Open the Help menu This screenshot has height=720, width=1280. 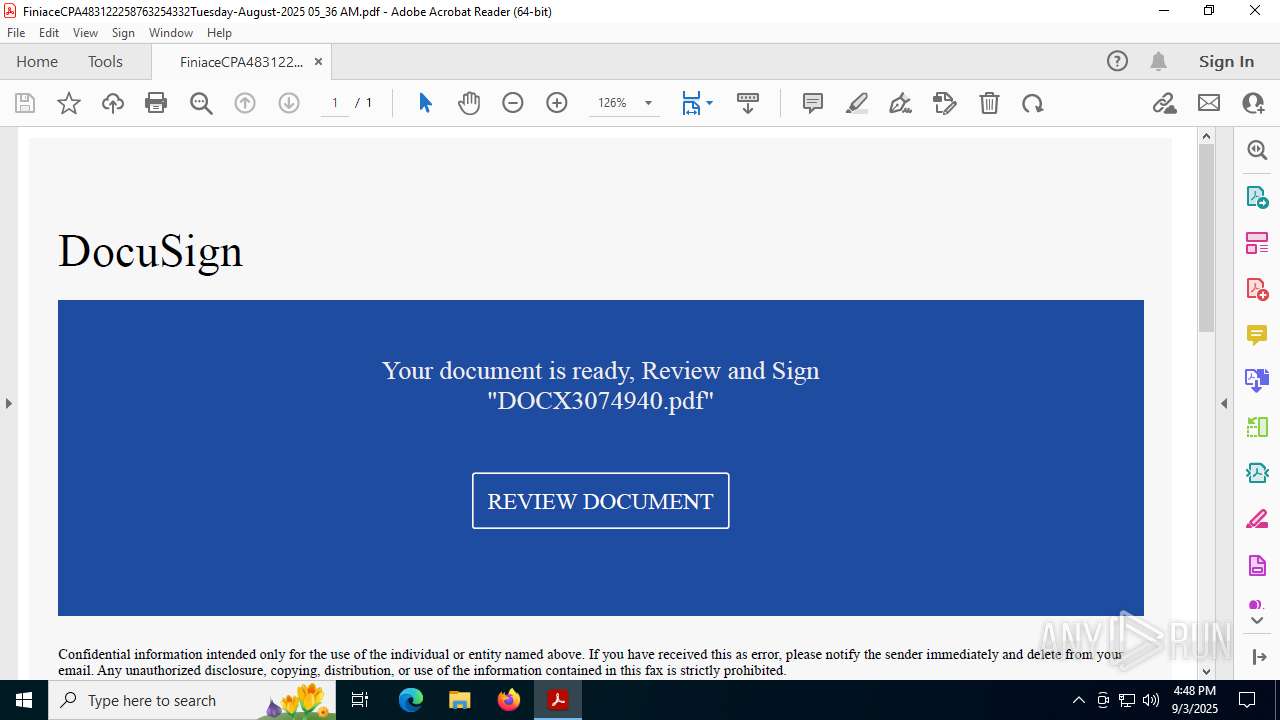(219, 33)
